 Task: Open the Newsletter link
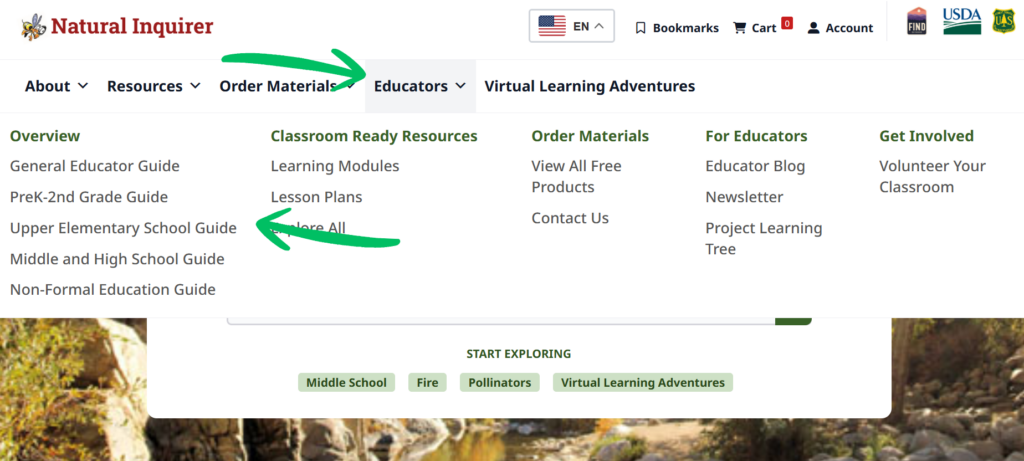click(x=744, y=197)
